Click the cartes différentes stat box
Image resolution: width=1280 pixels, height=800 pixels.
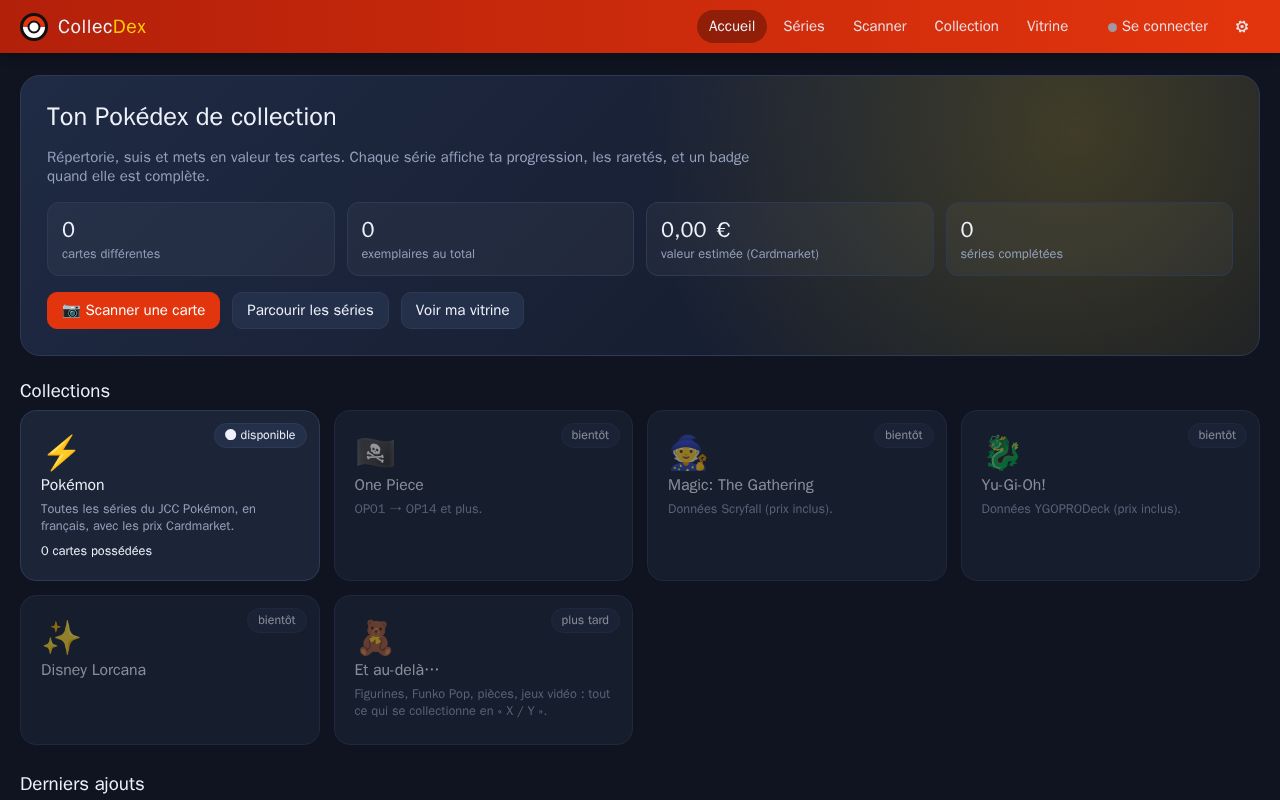[190, 239]
